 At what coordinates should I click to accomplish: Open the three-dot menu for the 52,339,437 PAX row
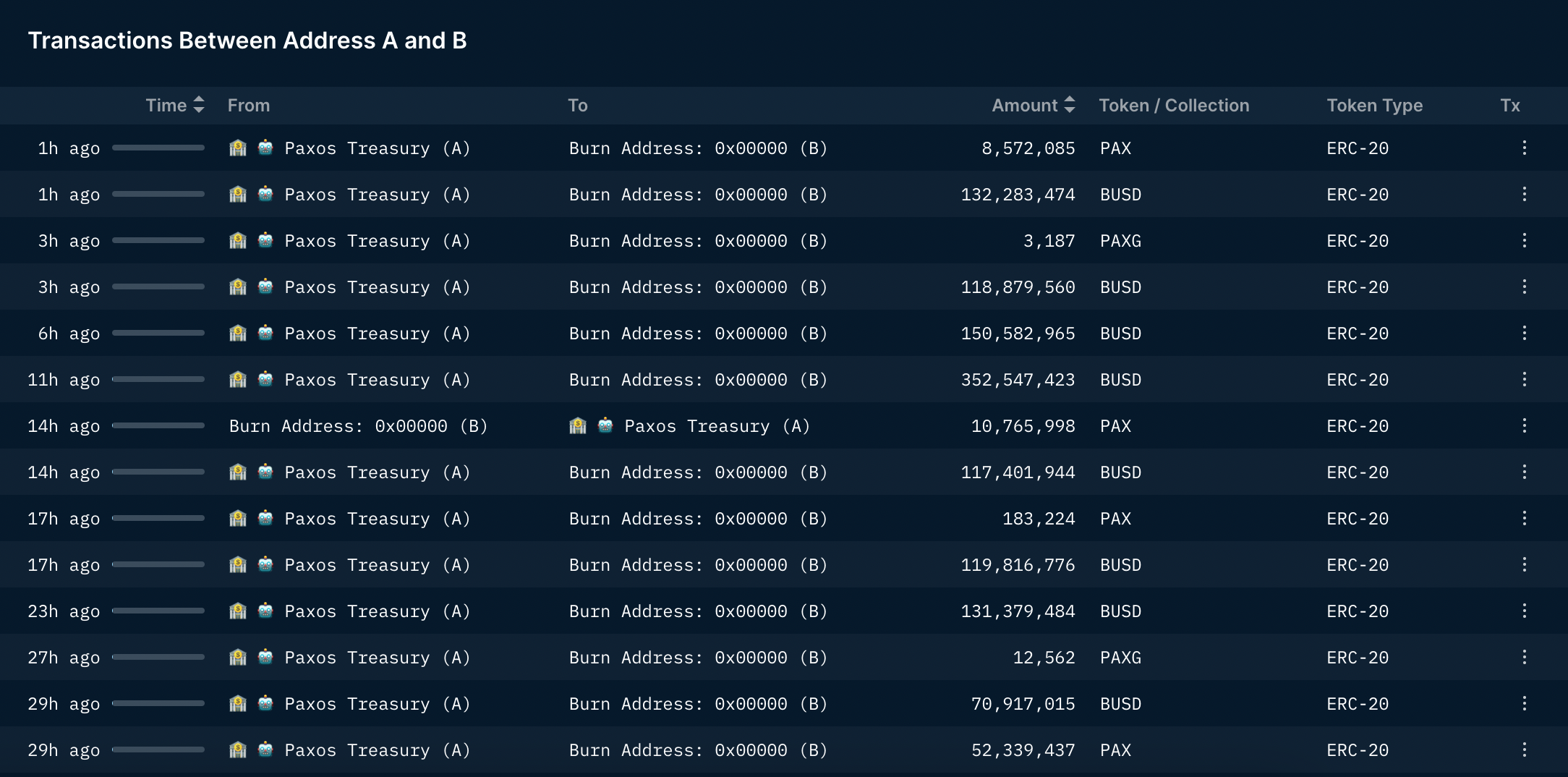(1524, 750)
